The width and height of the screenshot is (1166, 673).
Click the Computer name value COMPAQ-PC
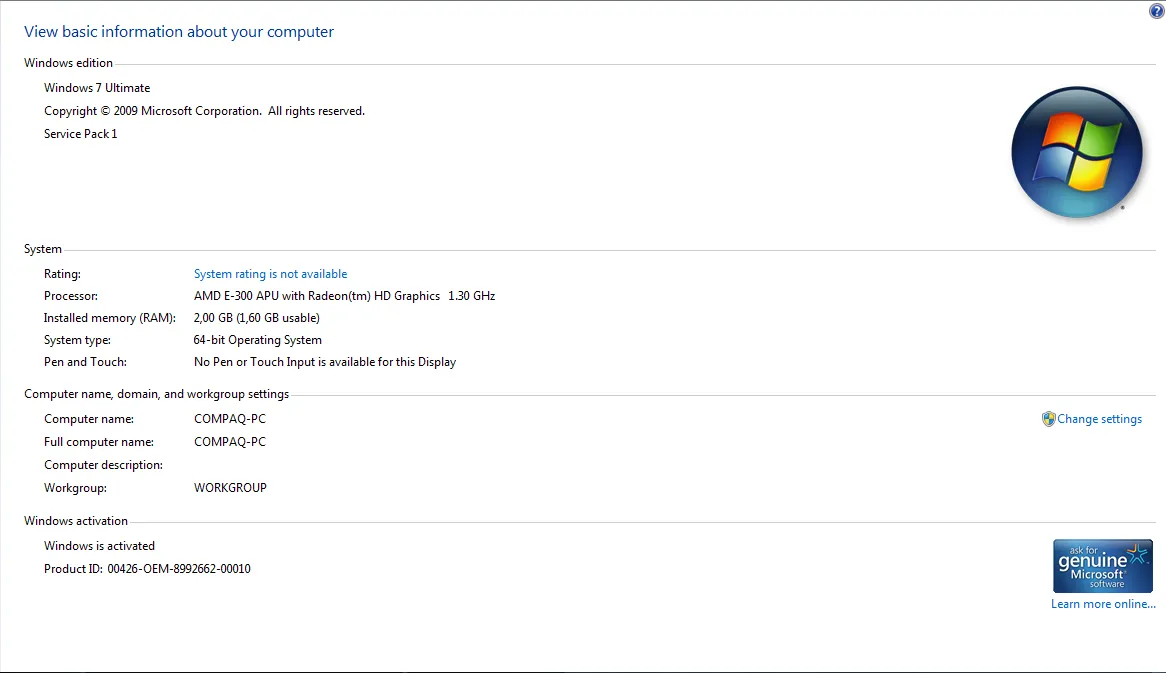click(230, 419)
